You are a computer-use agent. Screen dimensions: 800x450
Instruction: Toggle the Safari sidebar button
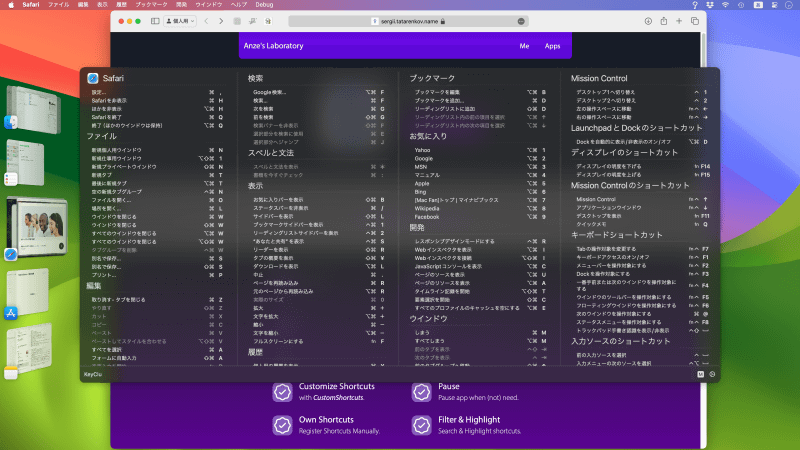click(x=155, y=21)
